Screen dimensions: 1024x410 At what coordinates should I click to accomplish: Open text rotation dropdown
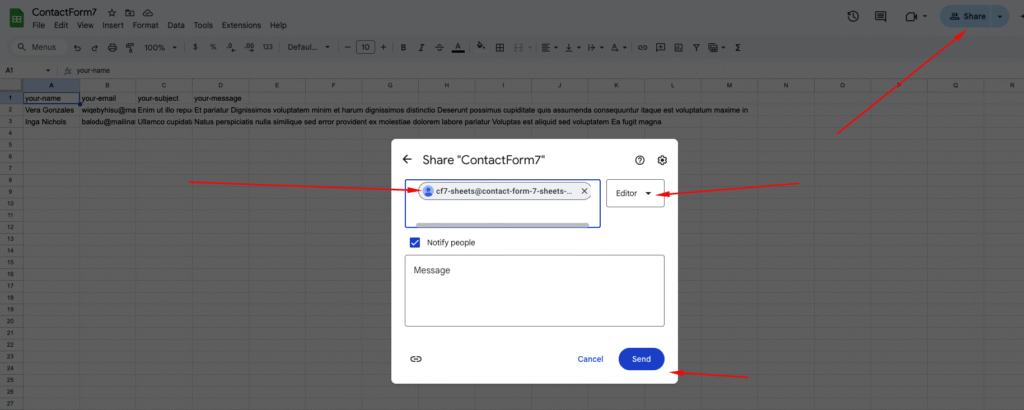coord(617,48)
